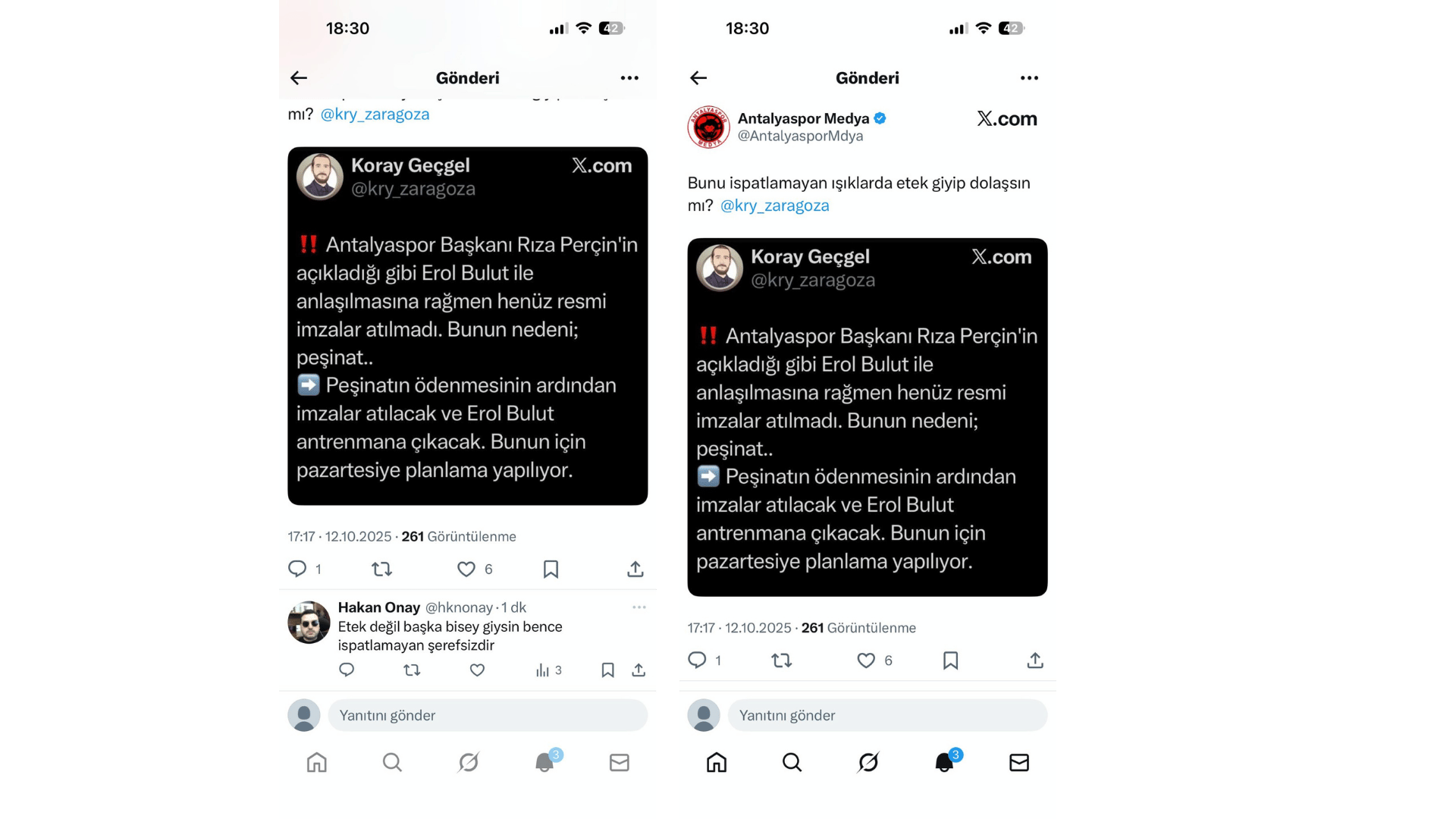Open options menu on Hakan Onay's reply

(x=639, y=607)
